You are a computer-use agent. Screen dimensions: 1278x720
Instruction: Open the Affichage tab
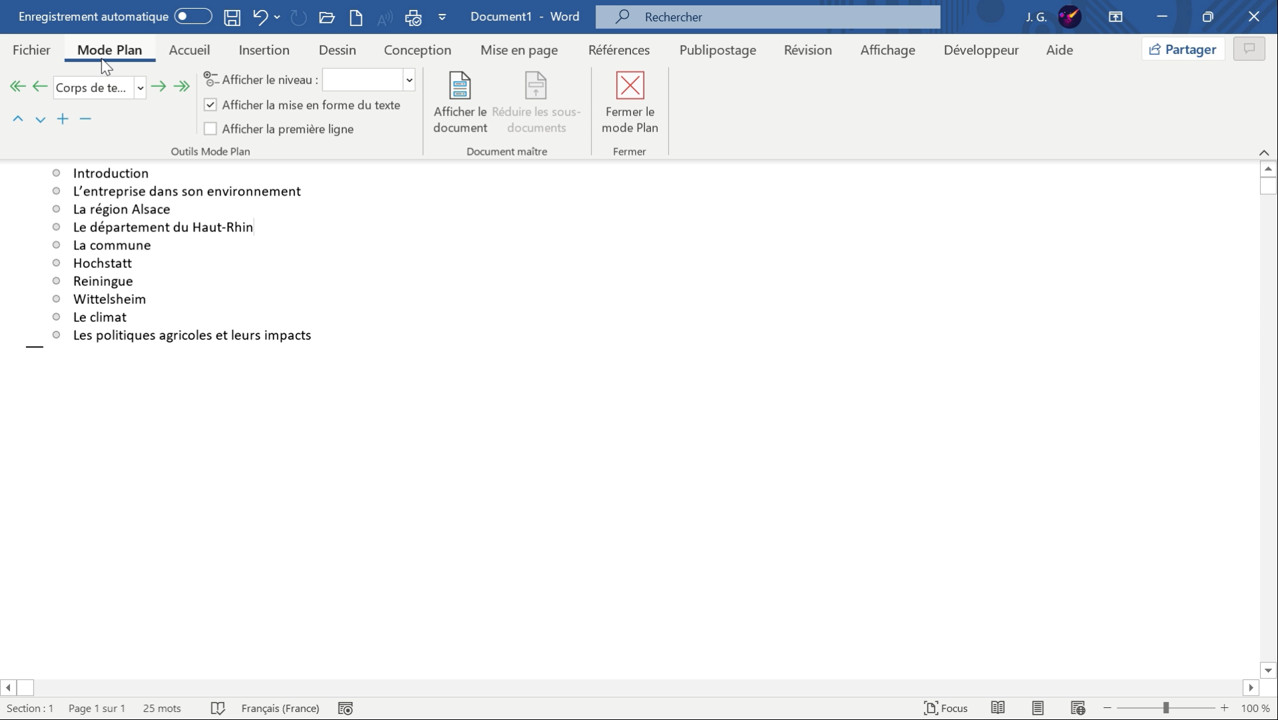887,50
